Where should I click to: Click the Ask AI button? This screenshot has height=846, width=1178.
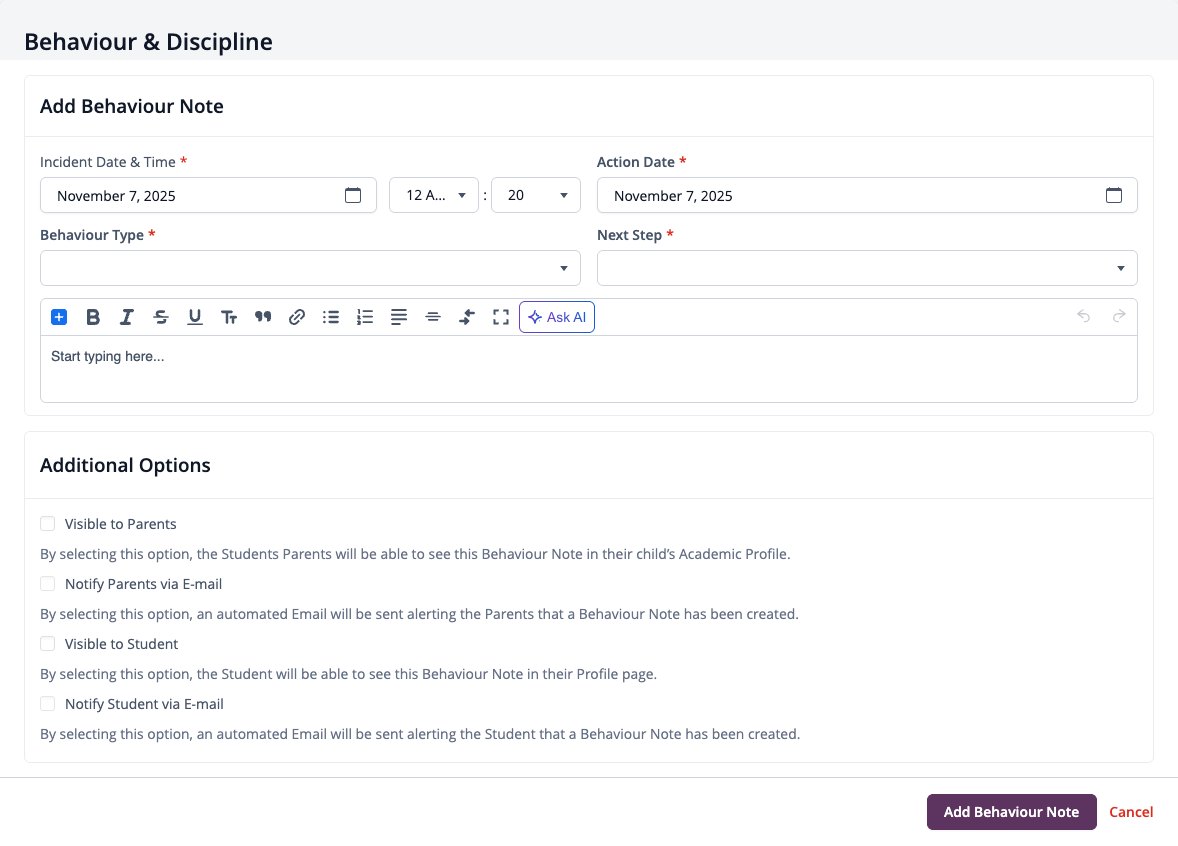[557, 317]
